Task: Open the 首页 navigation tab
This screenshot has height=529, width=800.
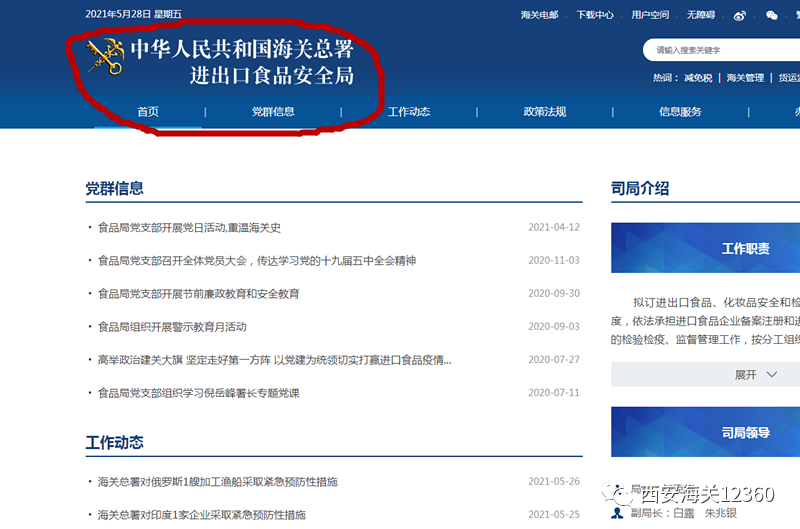Action: coord(148,112)
